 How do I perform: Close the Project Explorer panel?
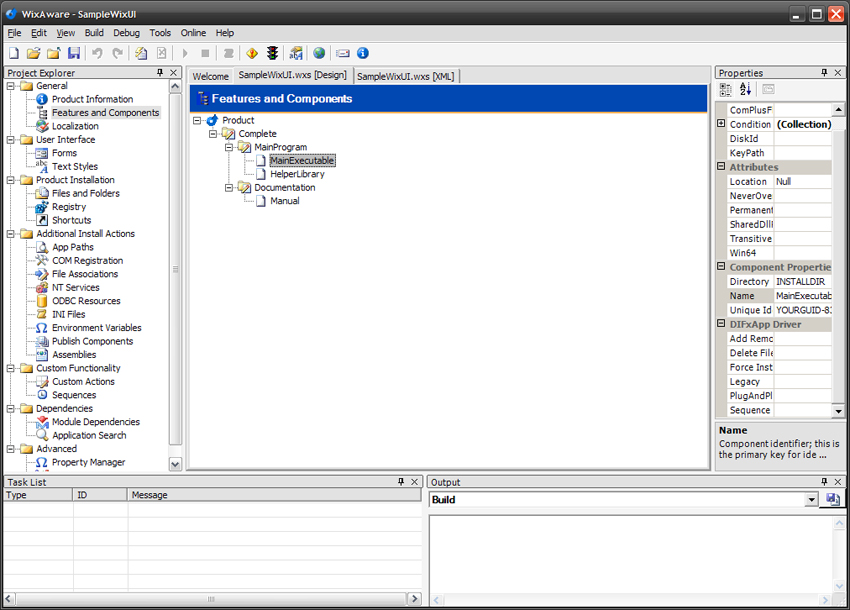pyautogui.click(x=173, y=73)
